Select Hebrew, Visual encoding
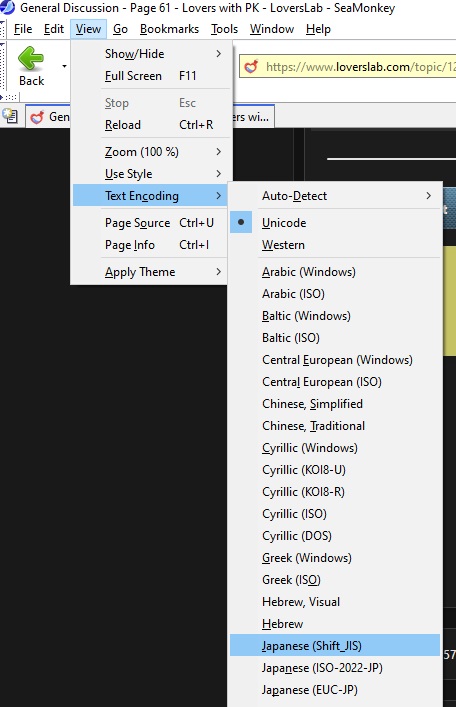Screen dimensions: 456x707 (335, 602)
